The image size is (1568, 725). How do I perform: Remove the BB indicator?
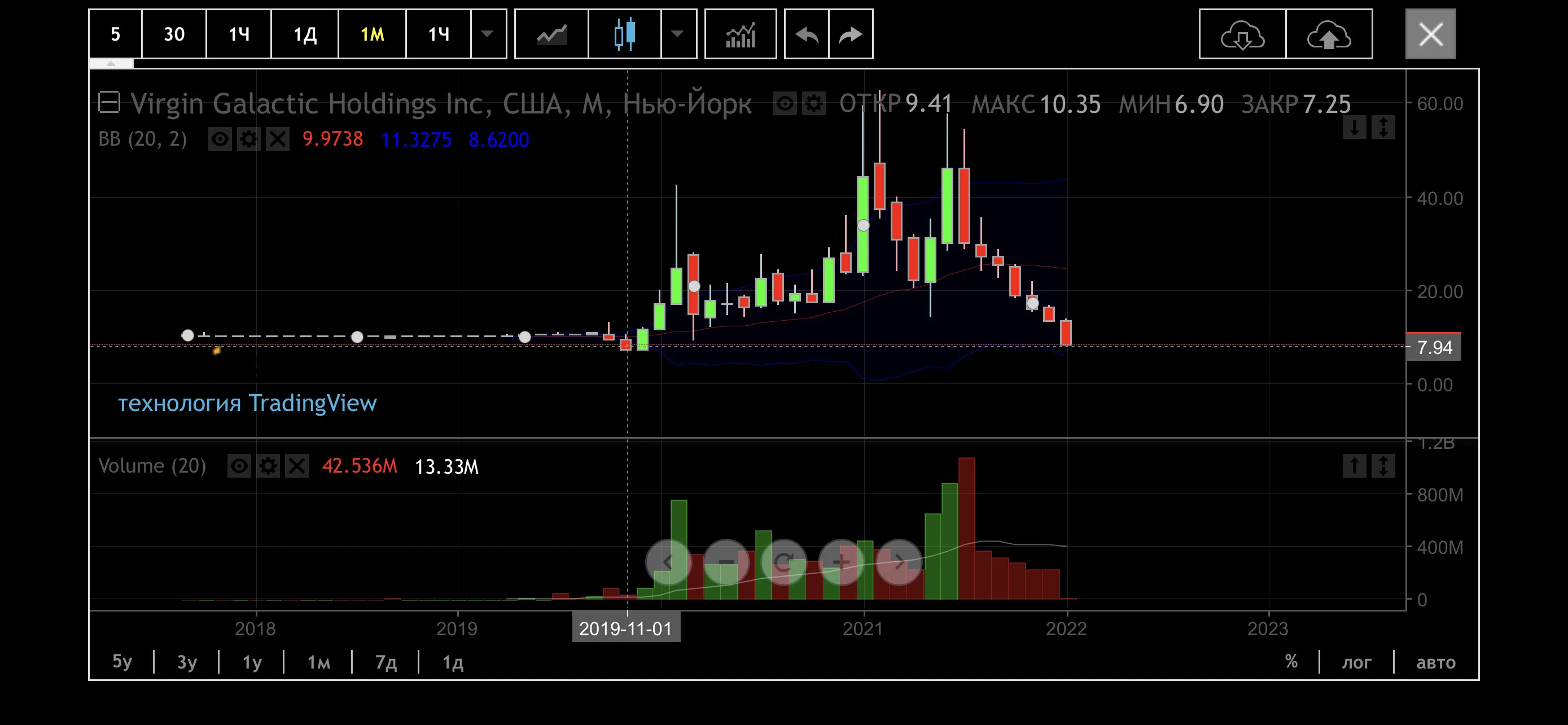tap(278, 139)
